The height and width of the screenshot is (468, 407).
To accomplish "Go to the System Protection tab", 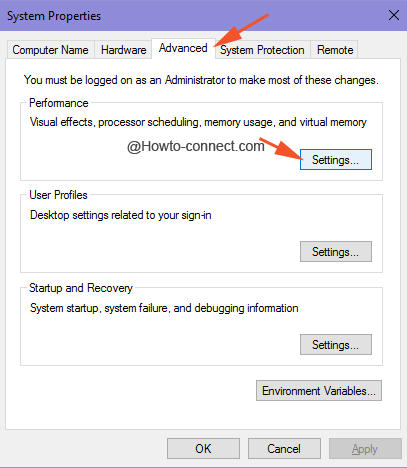I will 262,50.
